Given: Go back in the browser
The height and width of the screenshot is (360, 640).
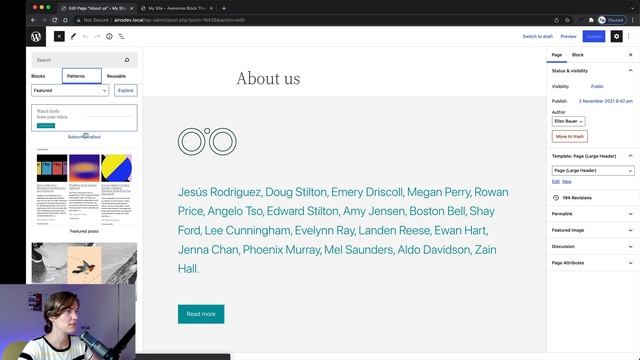Looking at the screenshot, I should click(33, 20).
